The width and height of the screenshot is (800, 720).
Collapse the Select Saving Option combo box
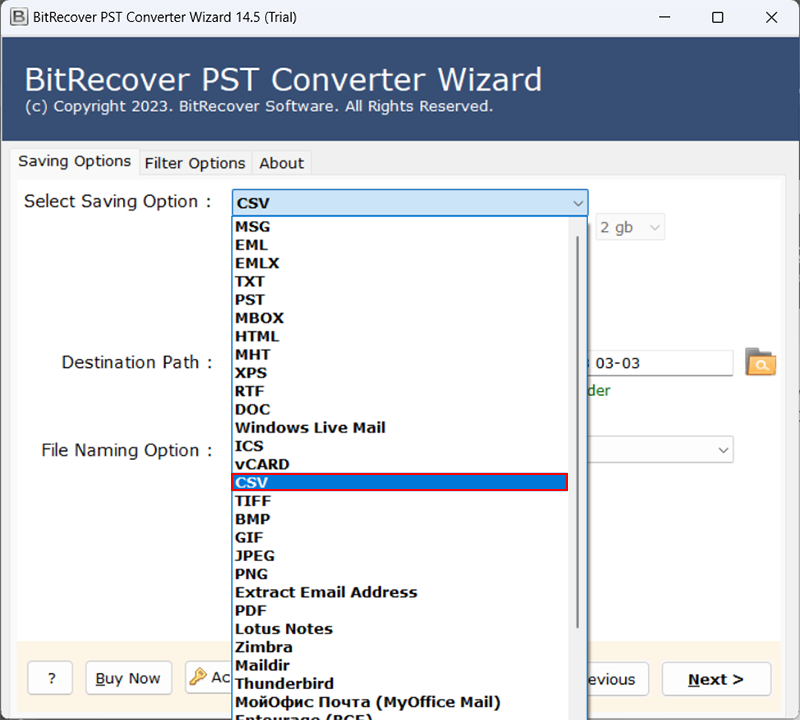[577, 203]
